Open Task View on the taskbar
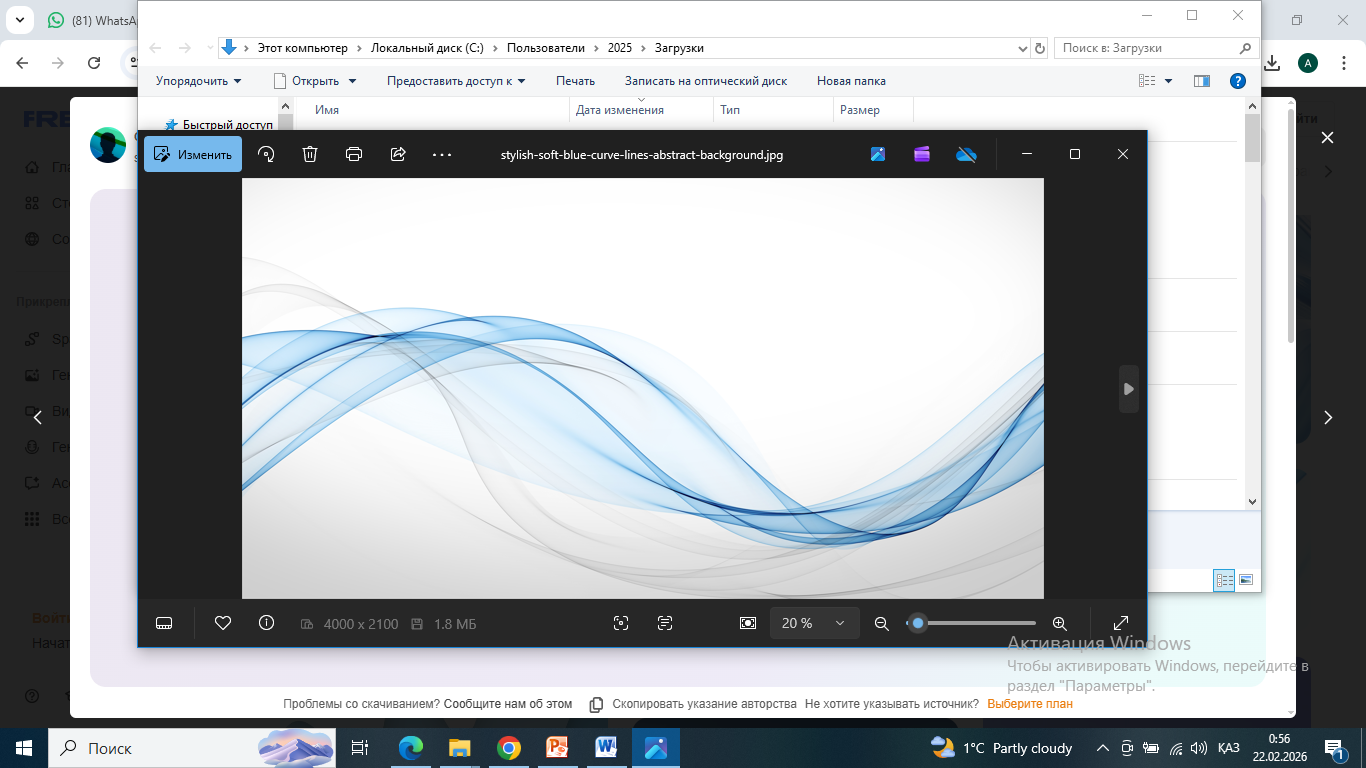The height and width of the screenshot is (768, 1366). pyautogui.click(x=361, y=748)
